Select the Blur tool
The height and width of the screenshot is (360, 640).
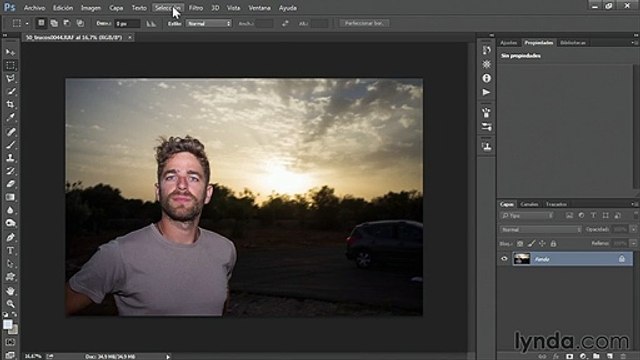(x=10, y=210)
